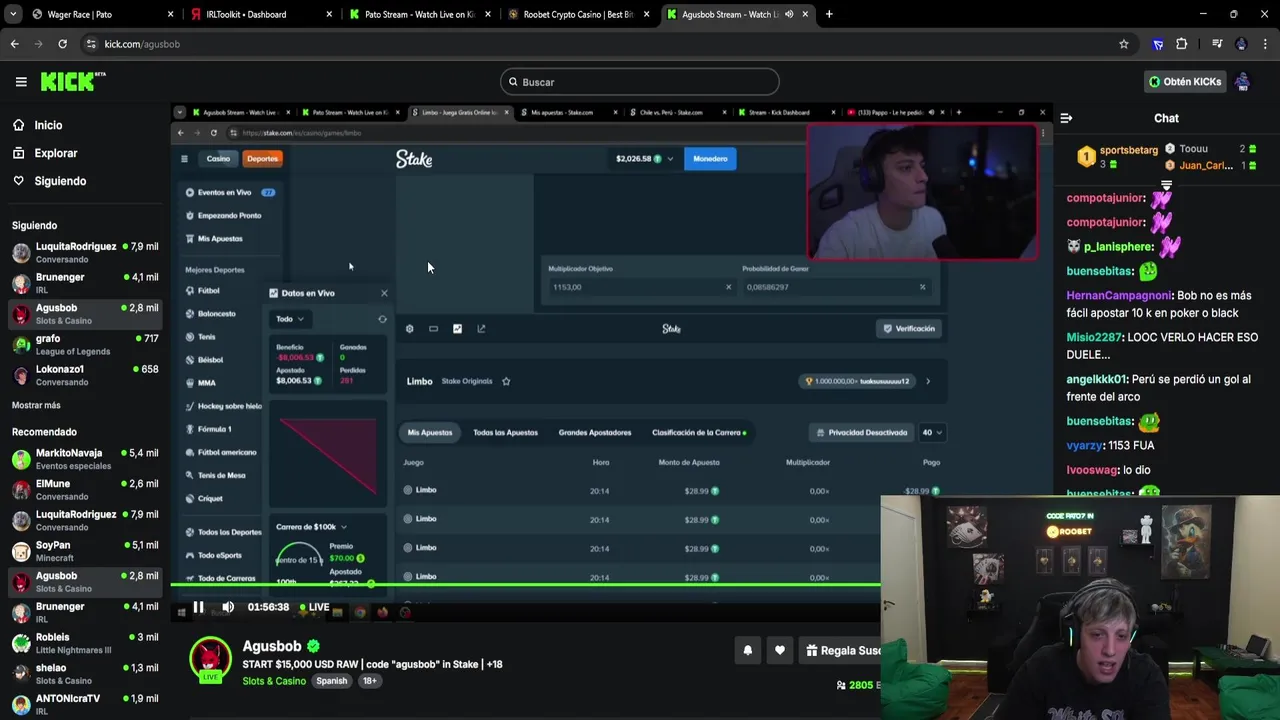Switch to Roobet Crypto Casino tab
The height and width of the screenshot is (720, 1280).
coord(577,14)
